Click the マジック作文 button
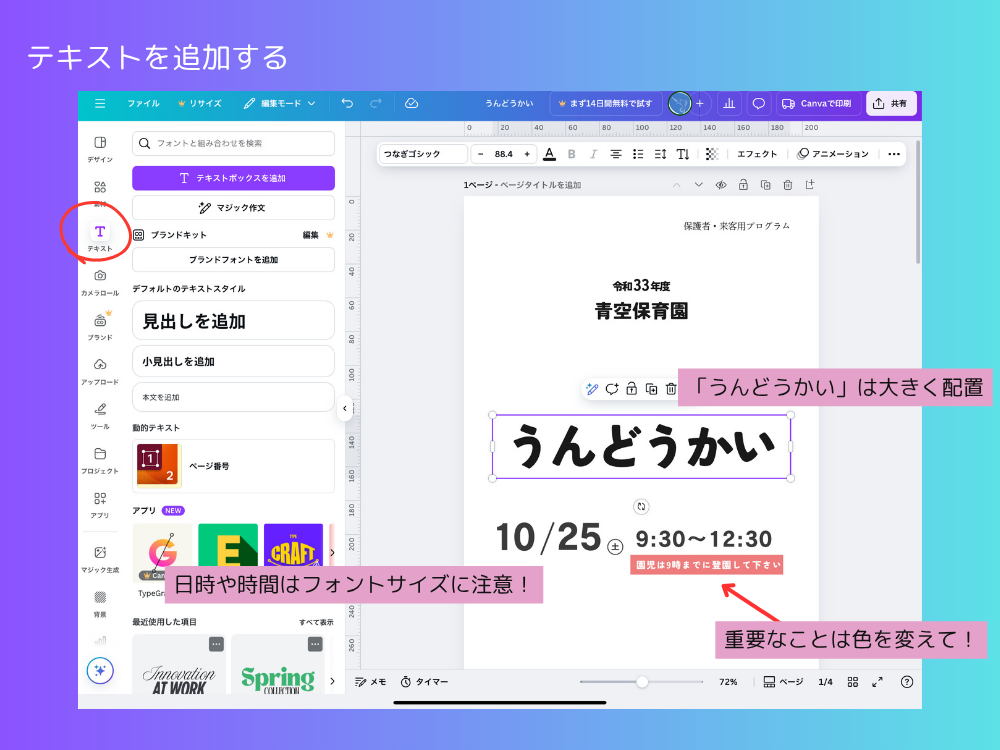This screenshot has width=1000, height=750. point(233,208)
